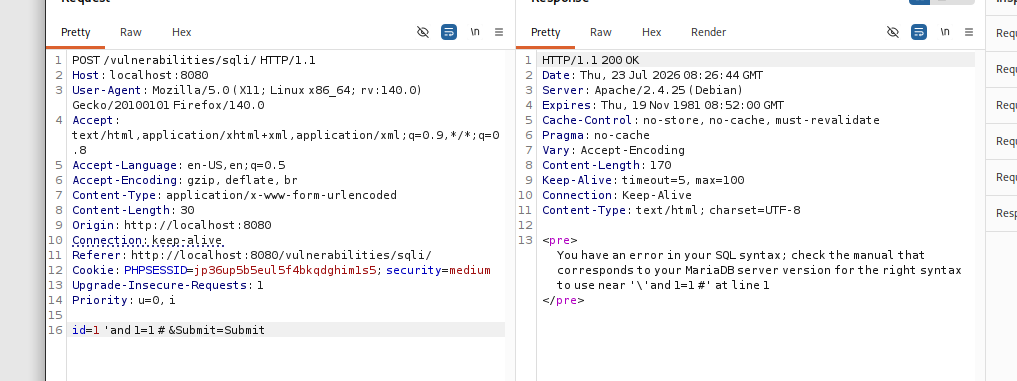Switch to Request Raw tab
Screen dimensions: 1017x381
130,32
